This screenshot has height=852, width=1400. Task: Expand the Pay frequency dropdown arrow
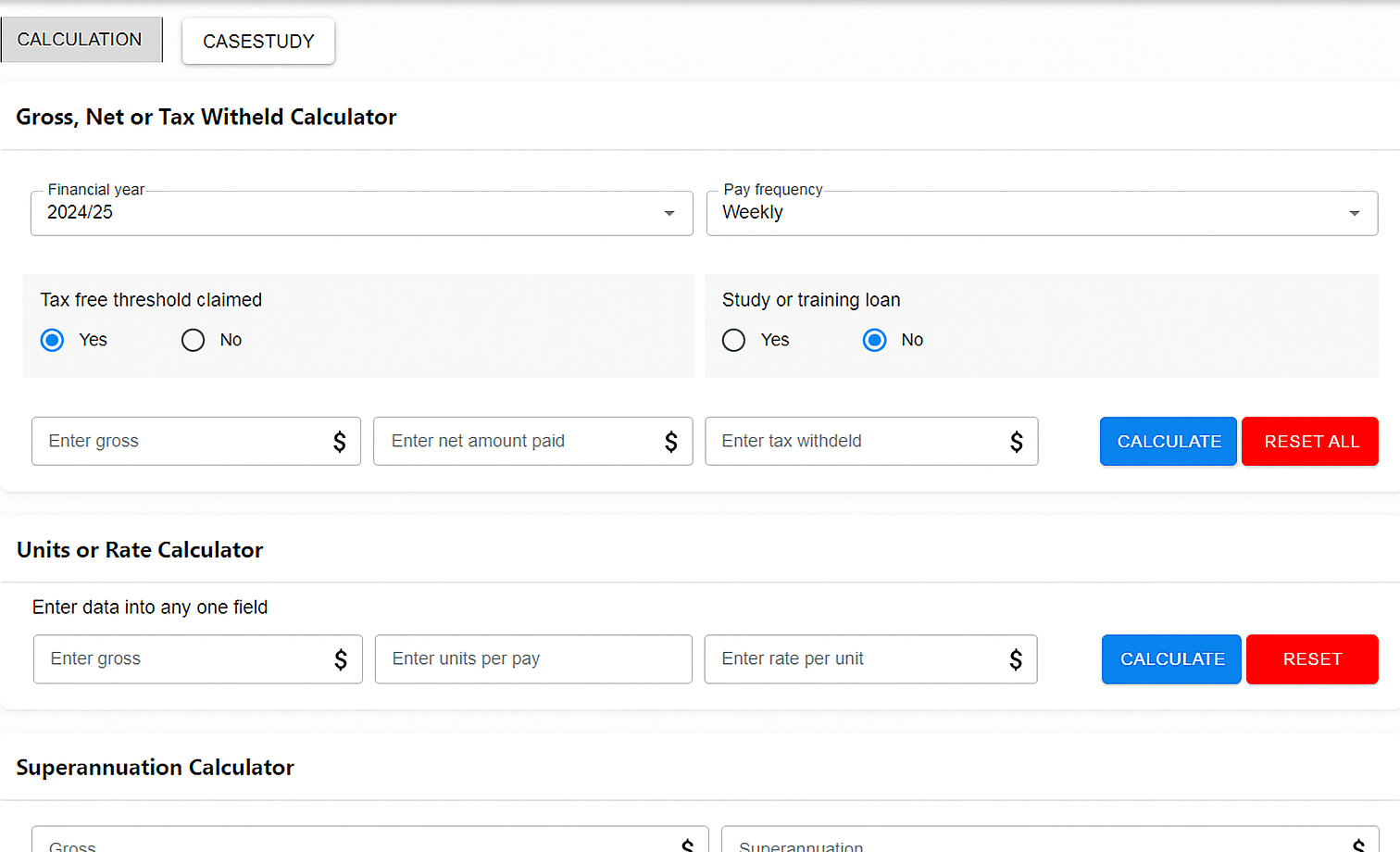pyautogui.click(x=1354, y=213)
